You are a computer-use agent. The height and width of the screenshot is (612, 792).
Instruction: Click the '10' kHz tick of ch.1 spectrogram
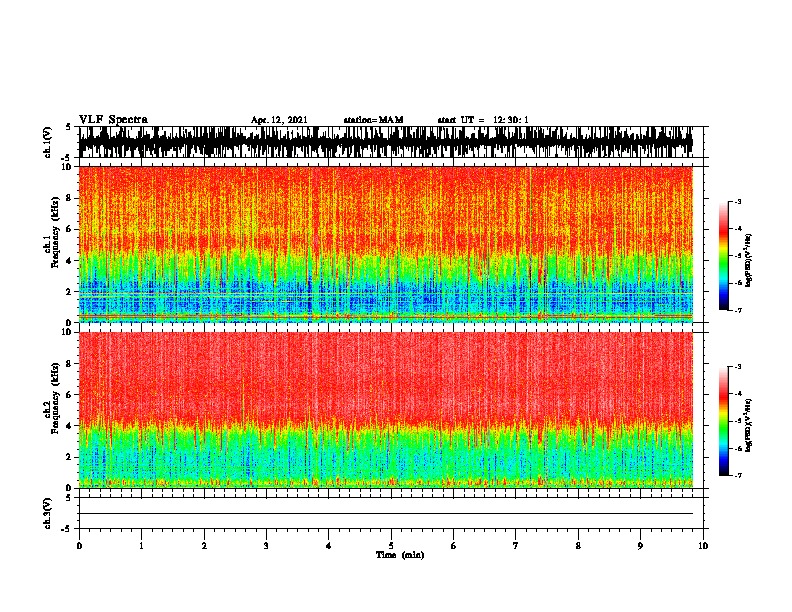pos(67,167)
